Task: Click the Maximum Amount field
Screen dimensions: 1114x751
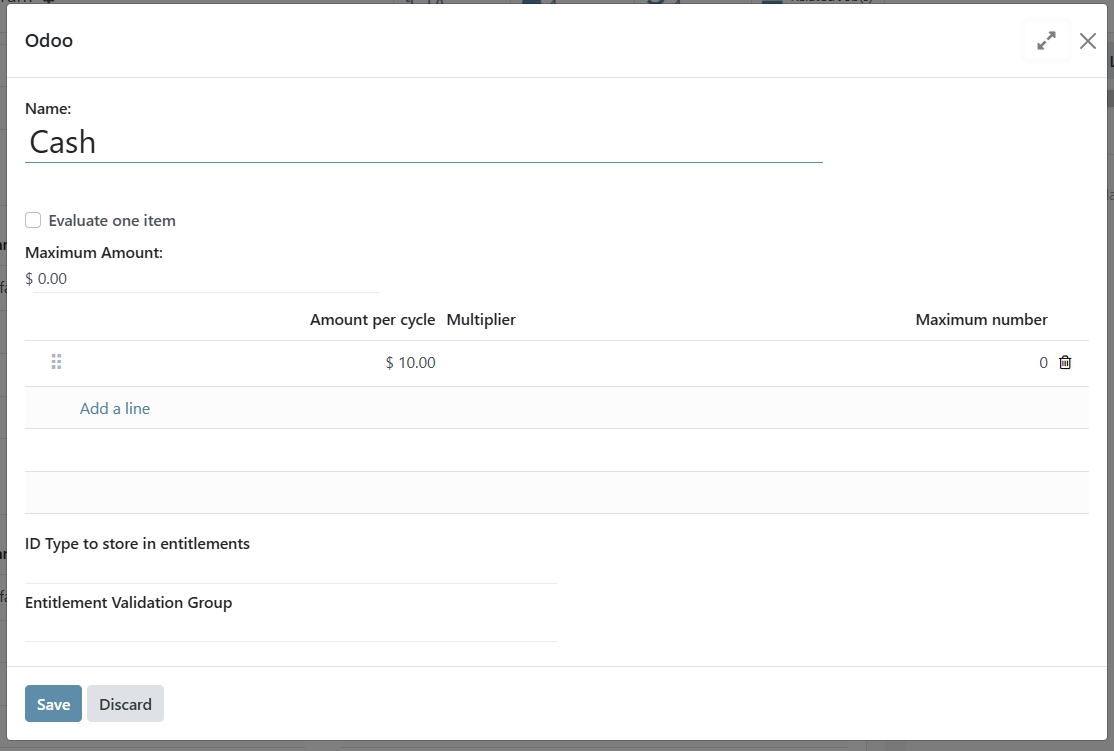Action: (200, 278)
